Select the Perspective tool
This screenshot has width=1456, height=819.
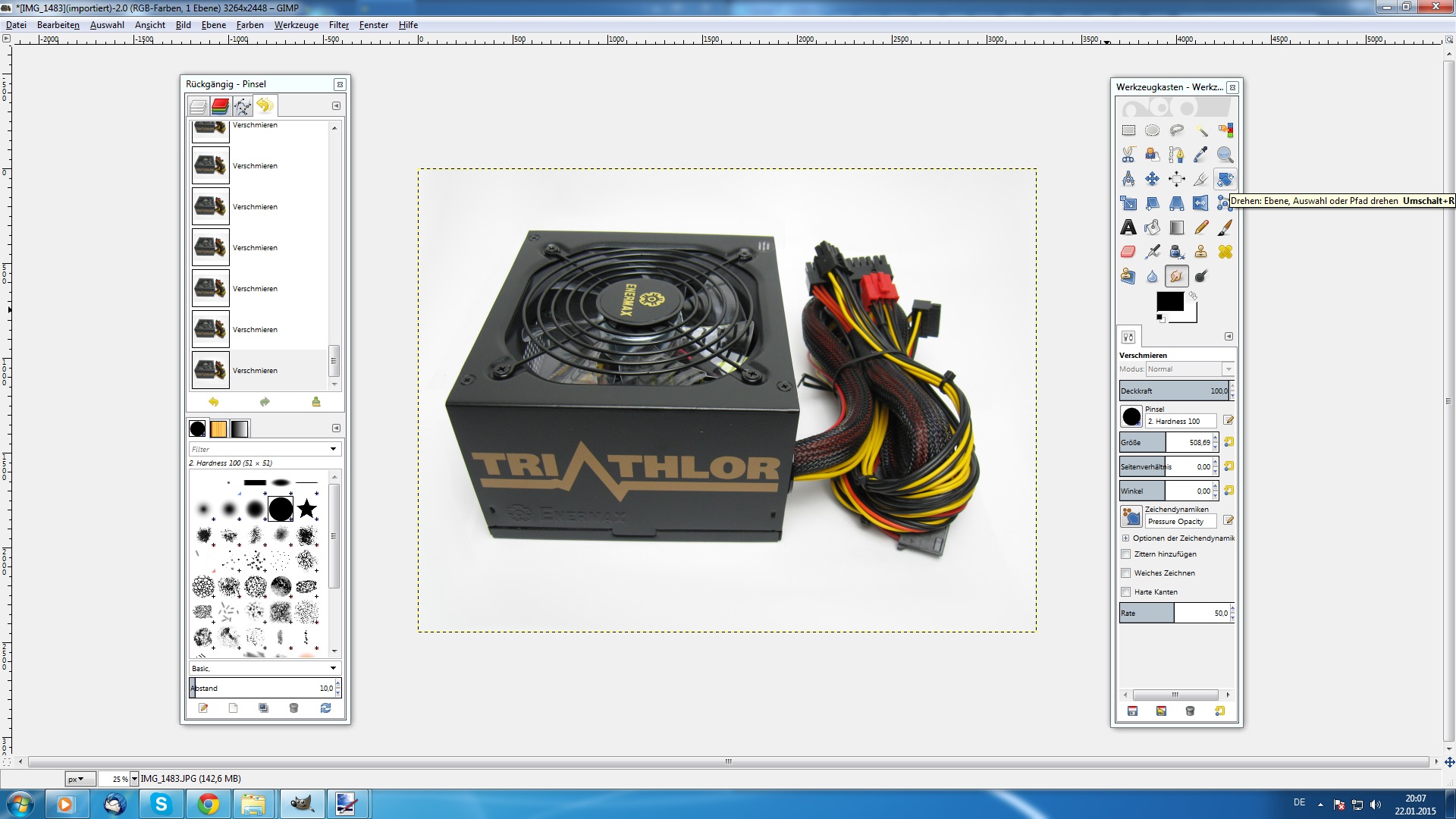tap(1177, 203)
